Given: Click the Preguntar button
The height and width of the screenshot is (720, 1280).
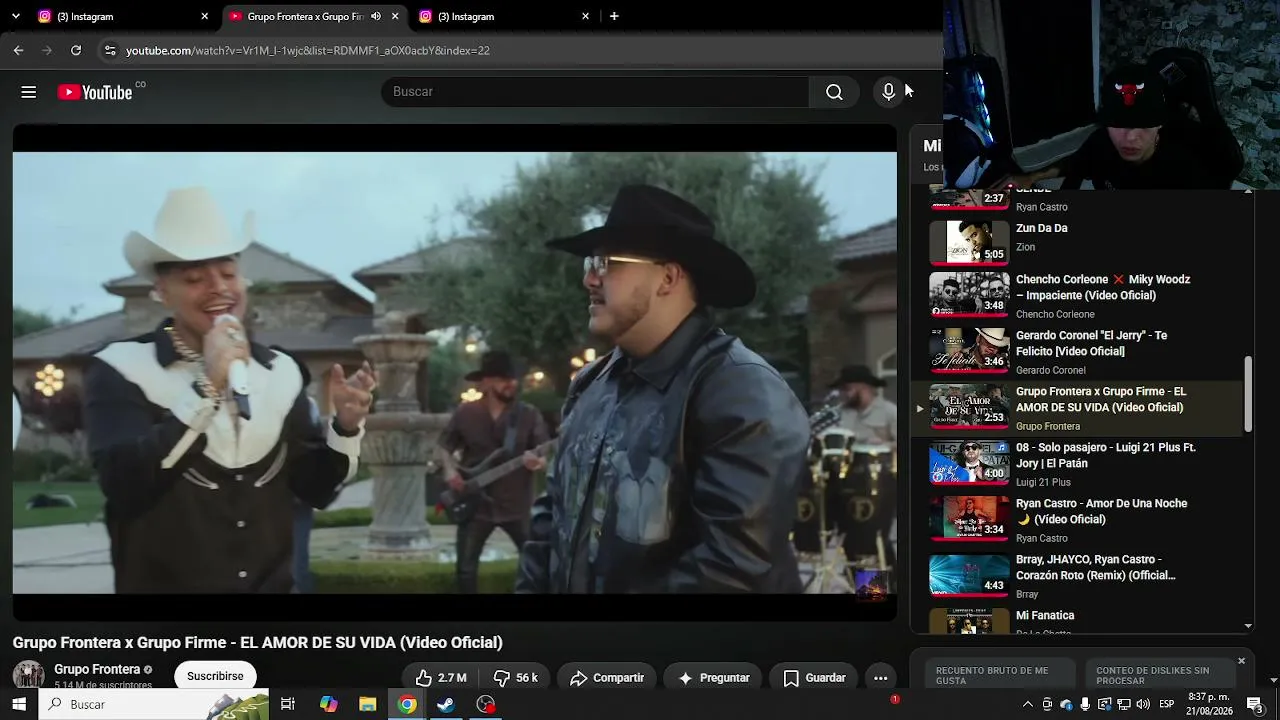Looking at the screenshot, I should pos(714,678).
